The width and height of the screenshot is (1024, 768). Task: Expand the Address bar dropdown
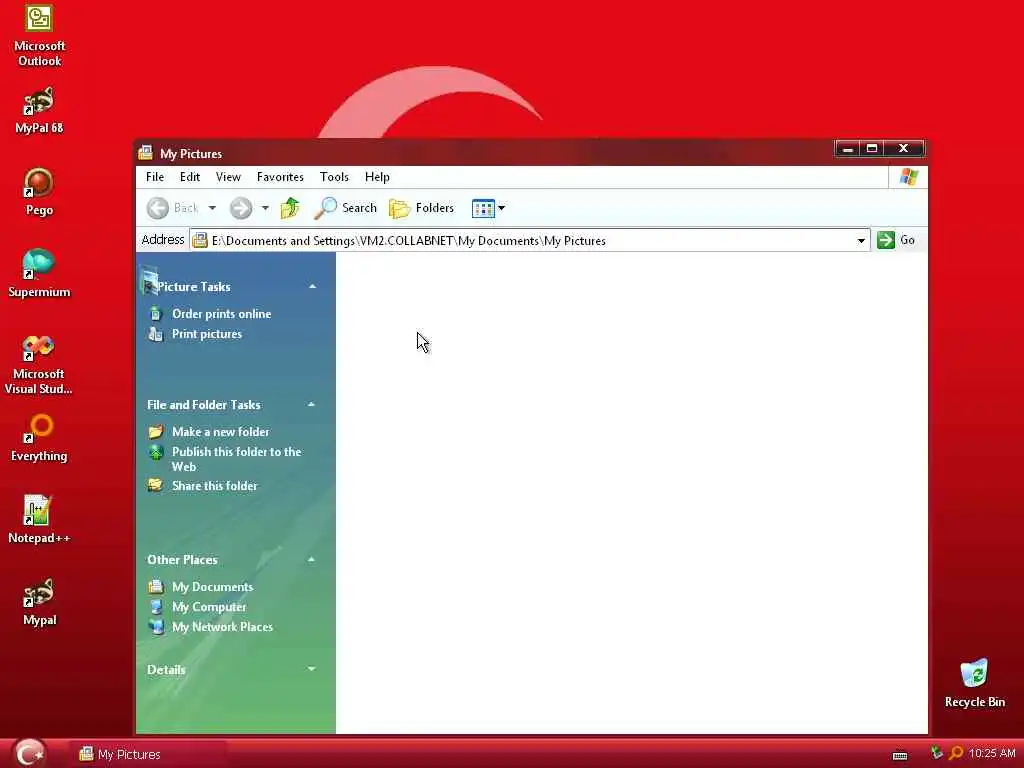861,240
